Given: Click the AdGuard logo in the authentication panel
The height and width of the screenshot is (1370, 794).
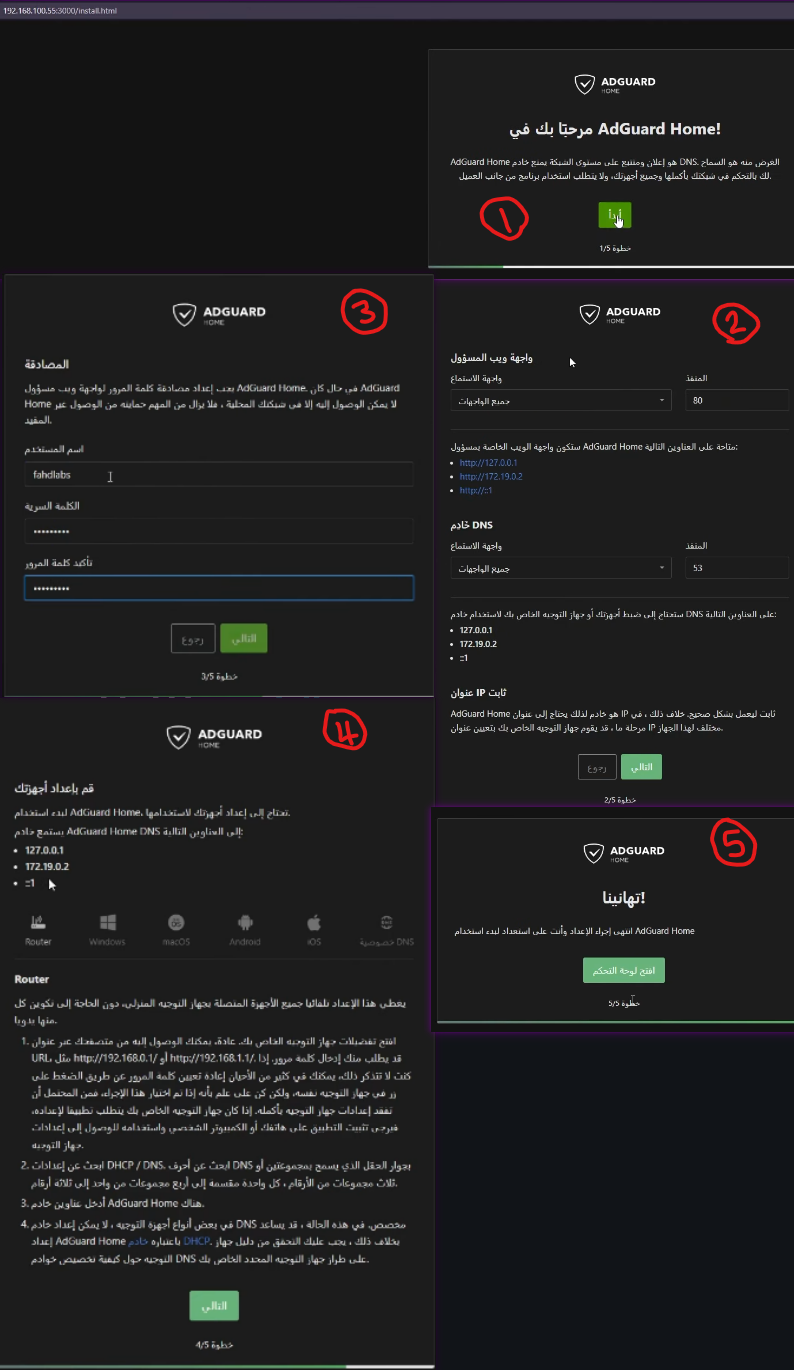Looking at the screenshot, I should coord(219,315).
